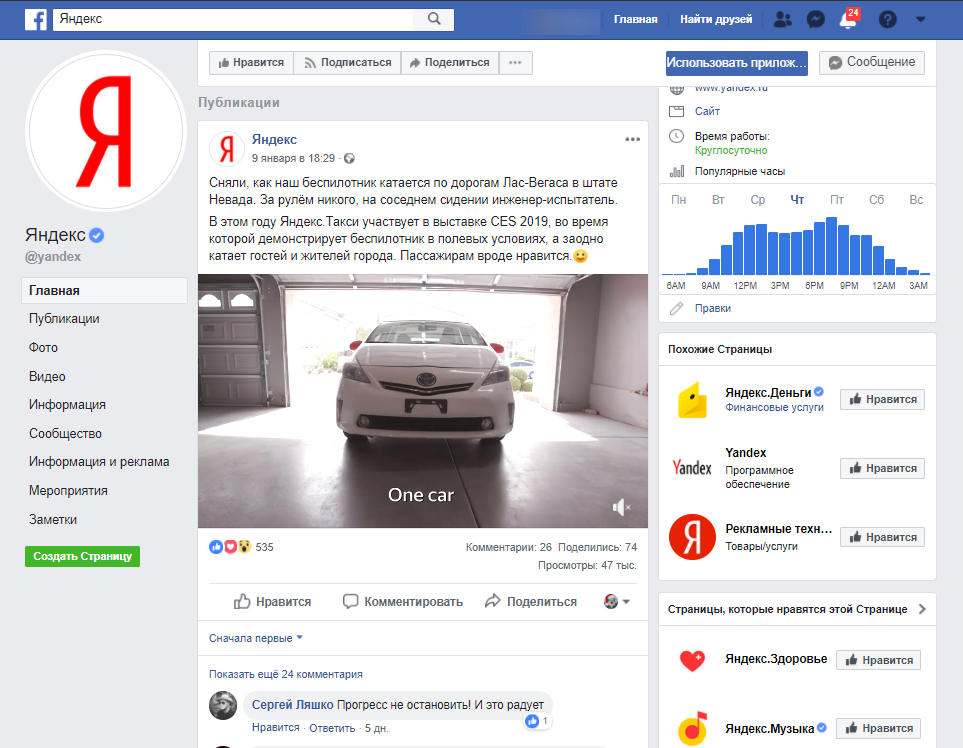
Task: Click the search magnifier icon
Action: [x=434, y=19]
